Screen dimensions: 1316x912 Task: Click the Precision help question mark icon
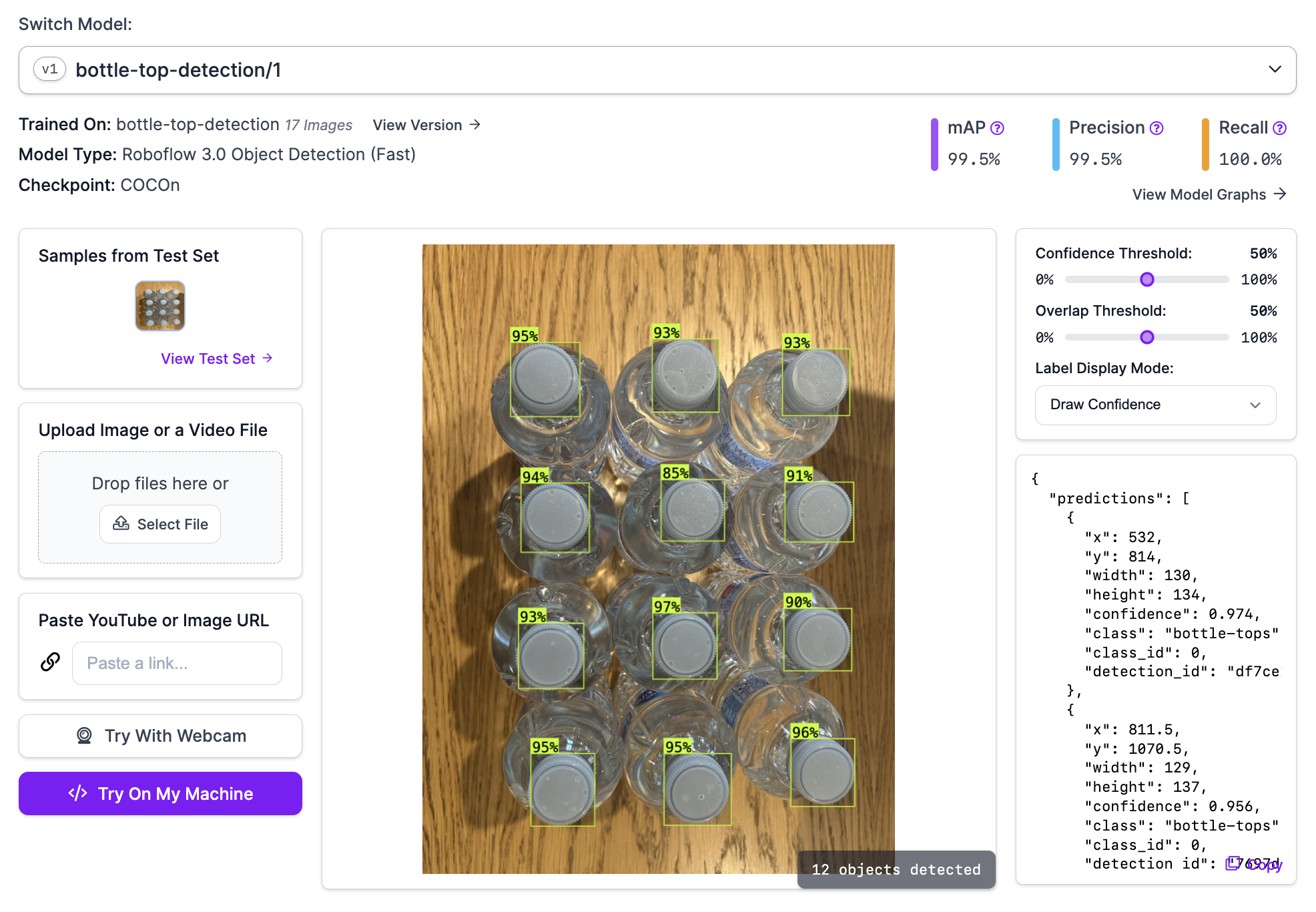(x=1156, y=127)
